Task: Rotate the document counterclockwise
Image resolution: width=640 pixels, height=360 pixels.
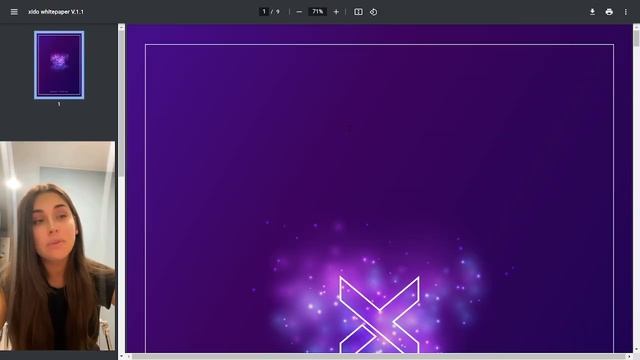Action: pyautogui.click(x=373, y=12)
